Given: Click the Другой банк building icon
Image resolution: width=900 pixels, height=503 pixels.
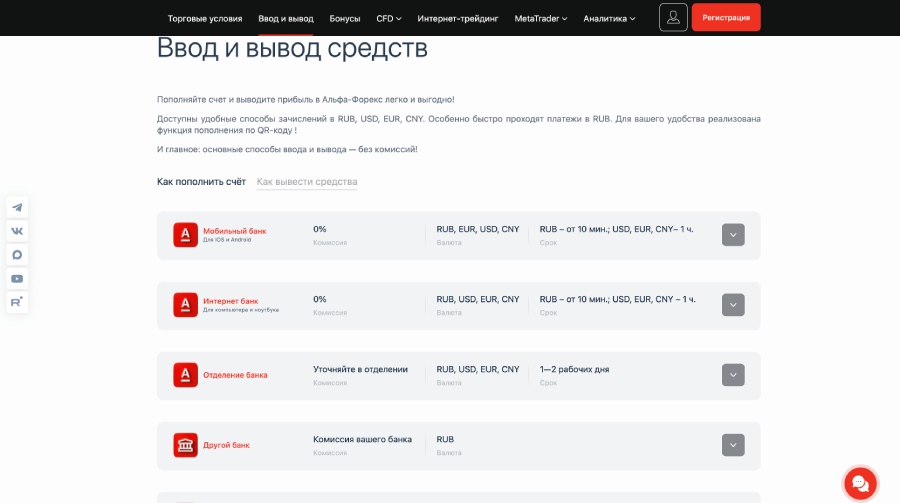Looking at the screenshot, I should click(x=185, y=445).
